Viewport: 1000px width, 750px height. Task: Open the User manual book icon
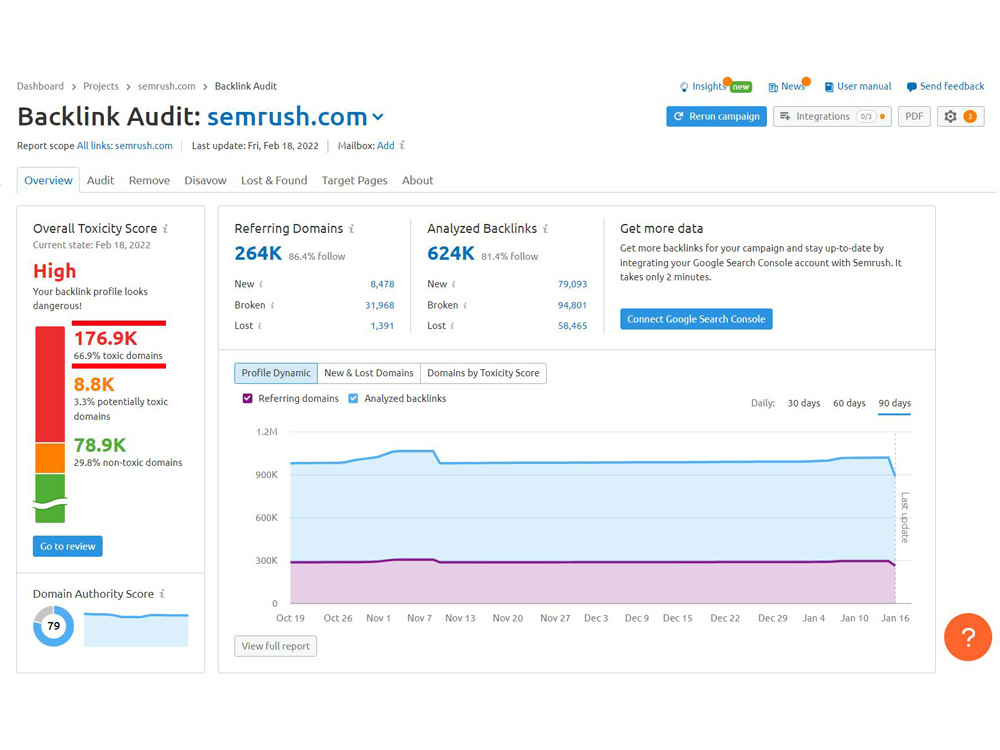[x=829, y=87]
